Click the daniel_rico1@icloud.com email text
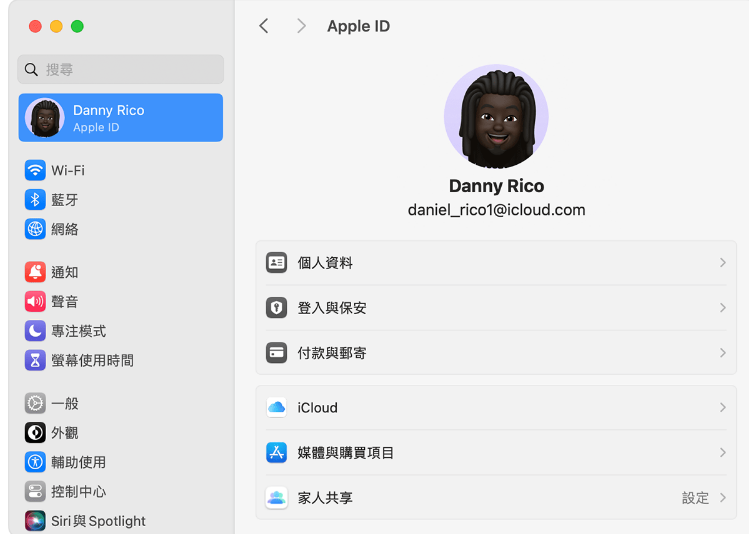749x534 pixels. (496, 210)
